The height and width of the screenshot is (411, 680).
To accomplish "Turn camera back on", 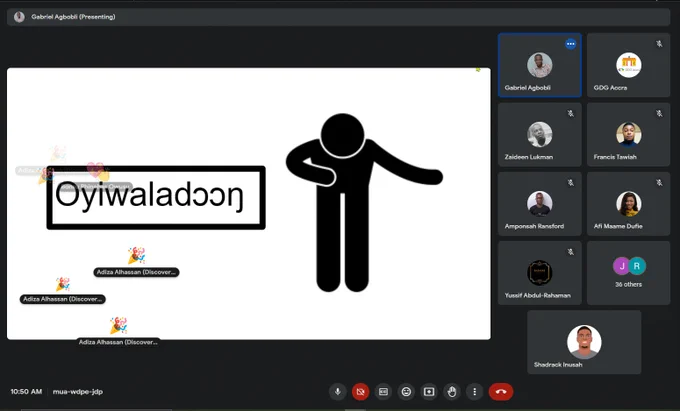I will [360, 392].
